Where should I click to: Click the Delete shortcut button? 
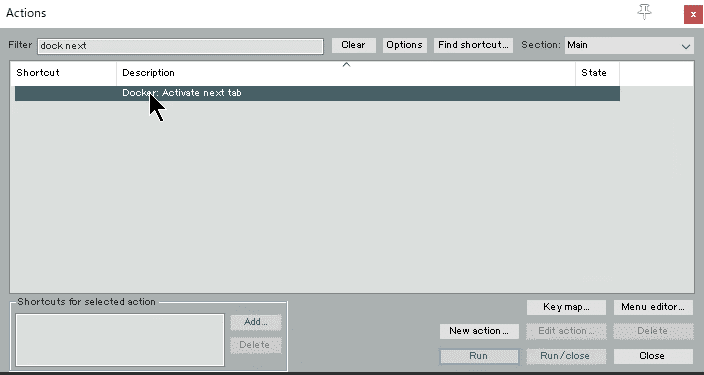(256, 345)
